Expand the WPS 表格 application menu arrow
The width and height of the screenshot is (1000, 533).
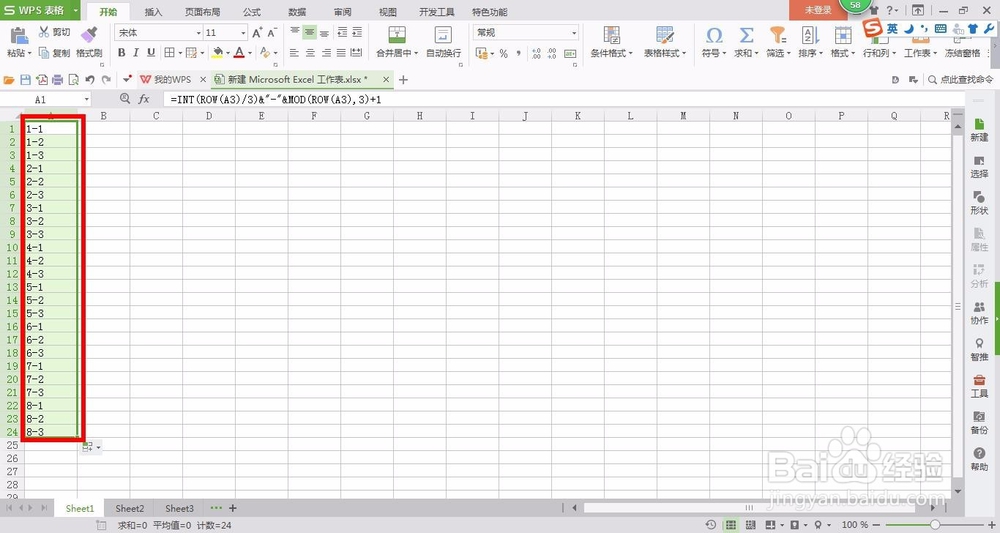point(76,10)
